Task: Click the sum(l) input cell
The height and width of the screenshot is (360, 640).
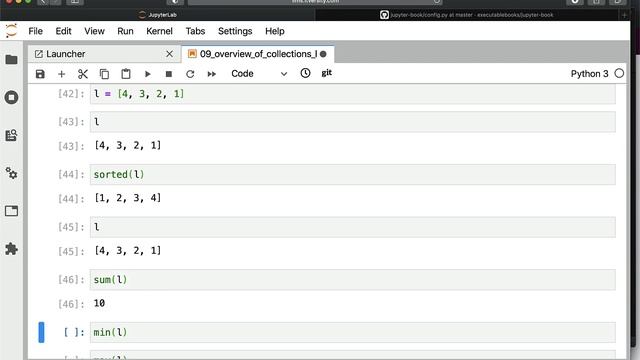Action: click(x=353, y=280)
